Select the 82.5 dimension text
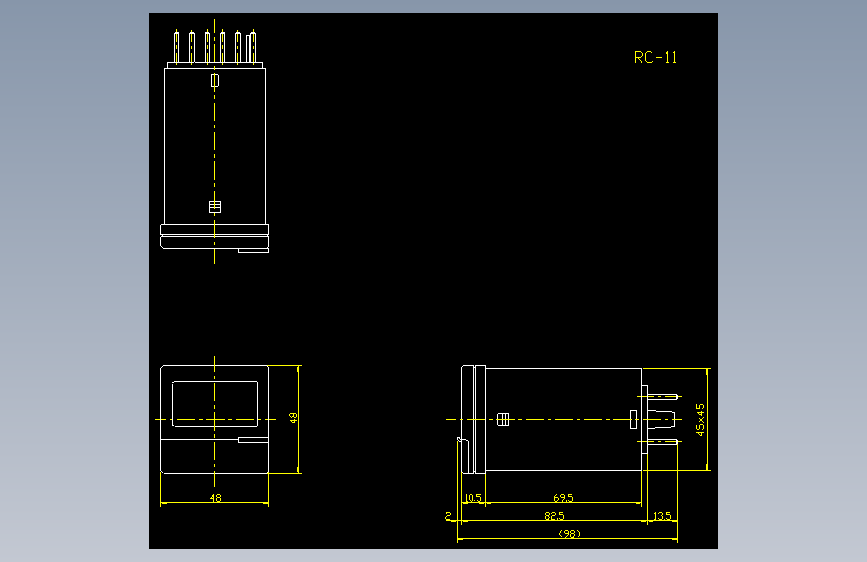 coord(554,516)
